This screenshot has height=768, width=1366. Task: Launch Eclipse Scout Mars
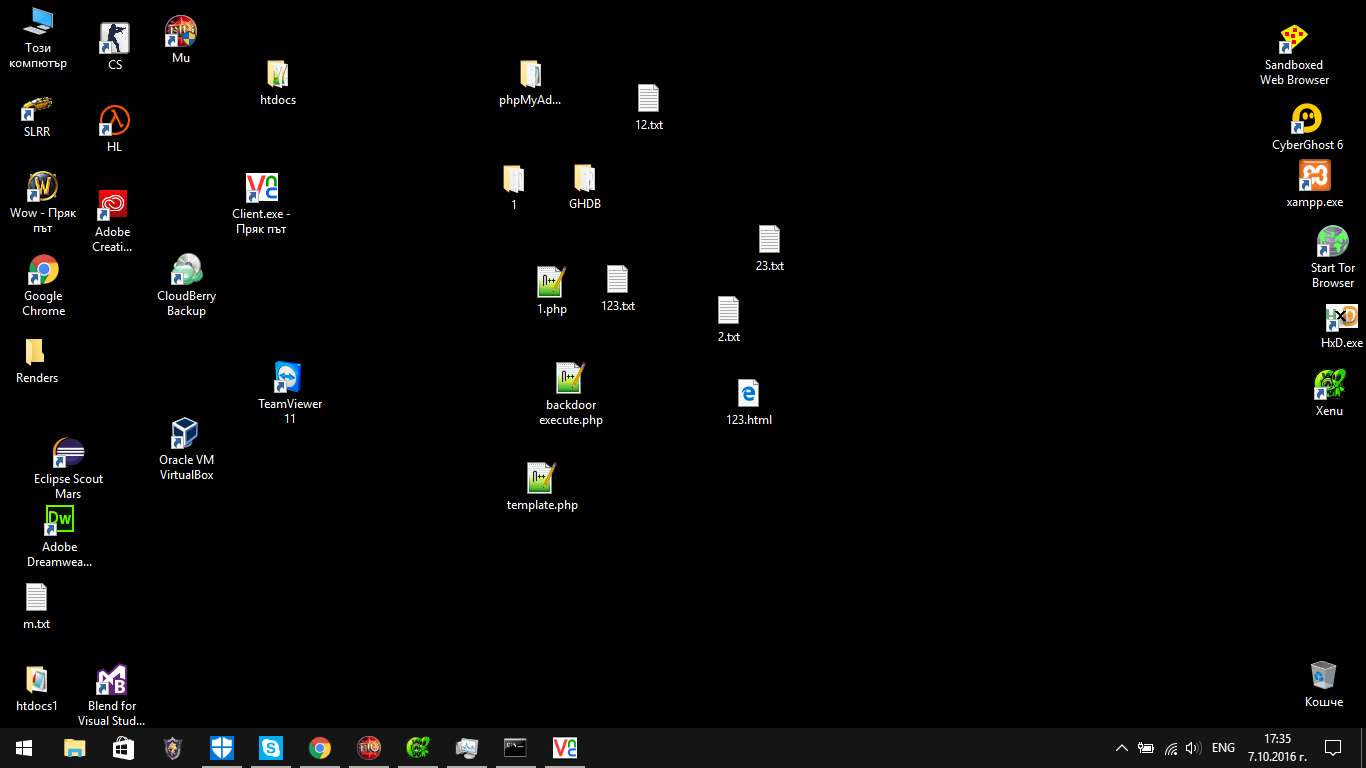tap(68, 468)
